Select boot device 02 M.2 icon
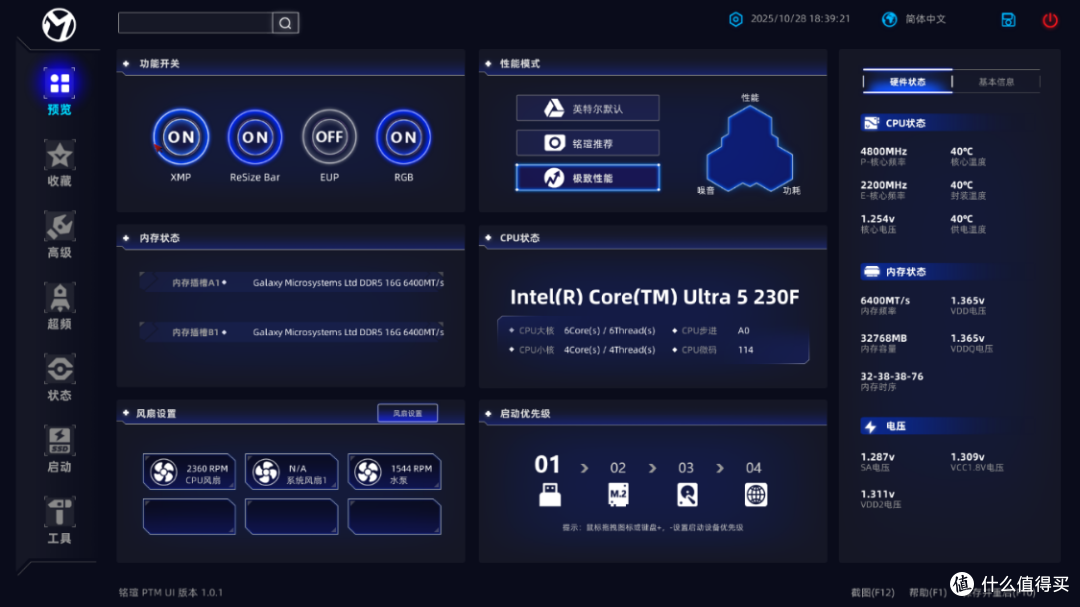The width and height of the screenshot is (1080, 607). coord(618,495)
